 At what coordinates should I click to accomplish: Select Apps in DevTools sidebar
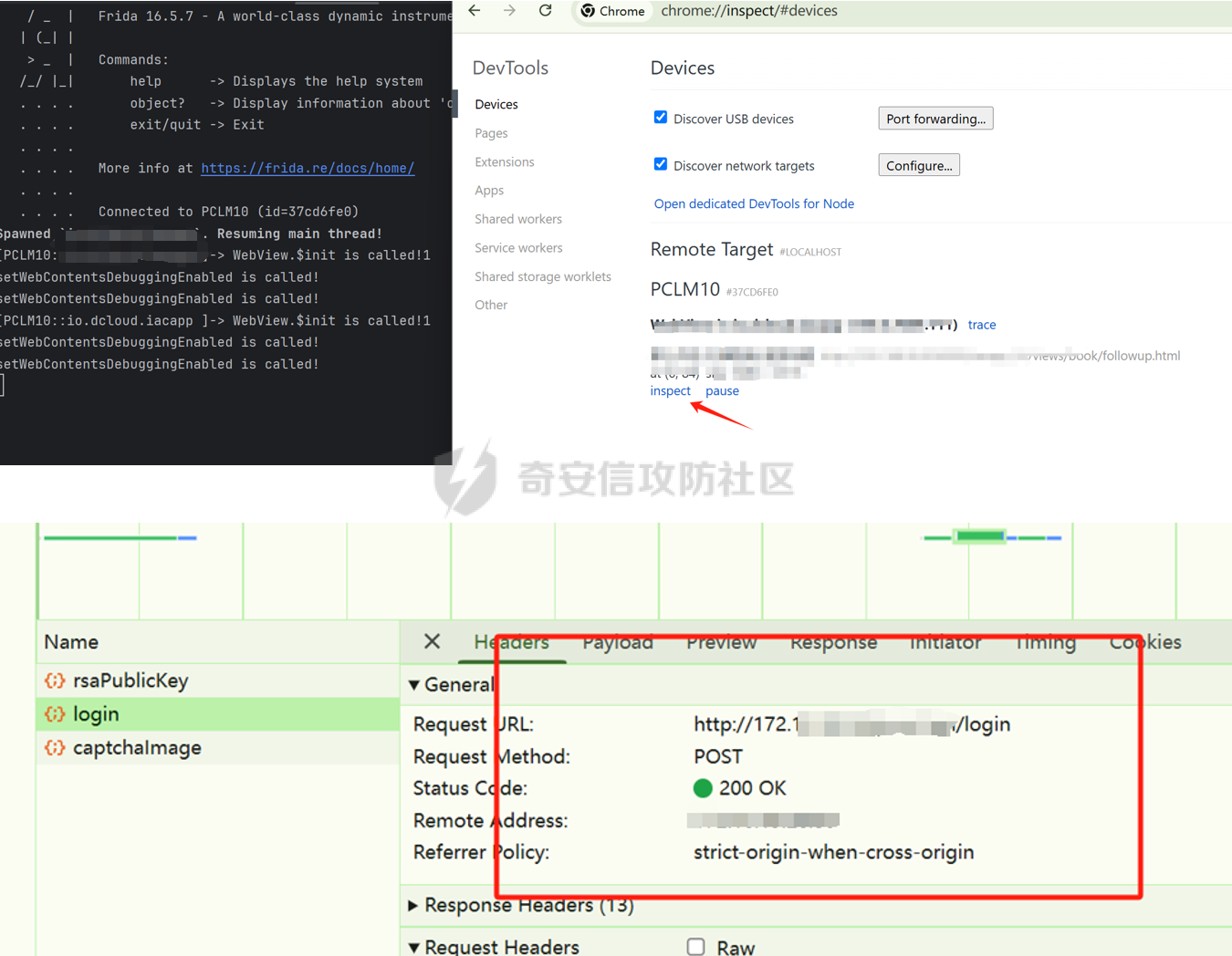pyautogui.click(x=489, y=191)
